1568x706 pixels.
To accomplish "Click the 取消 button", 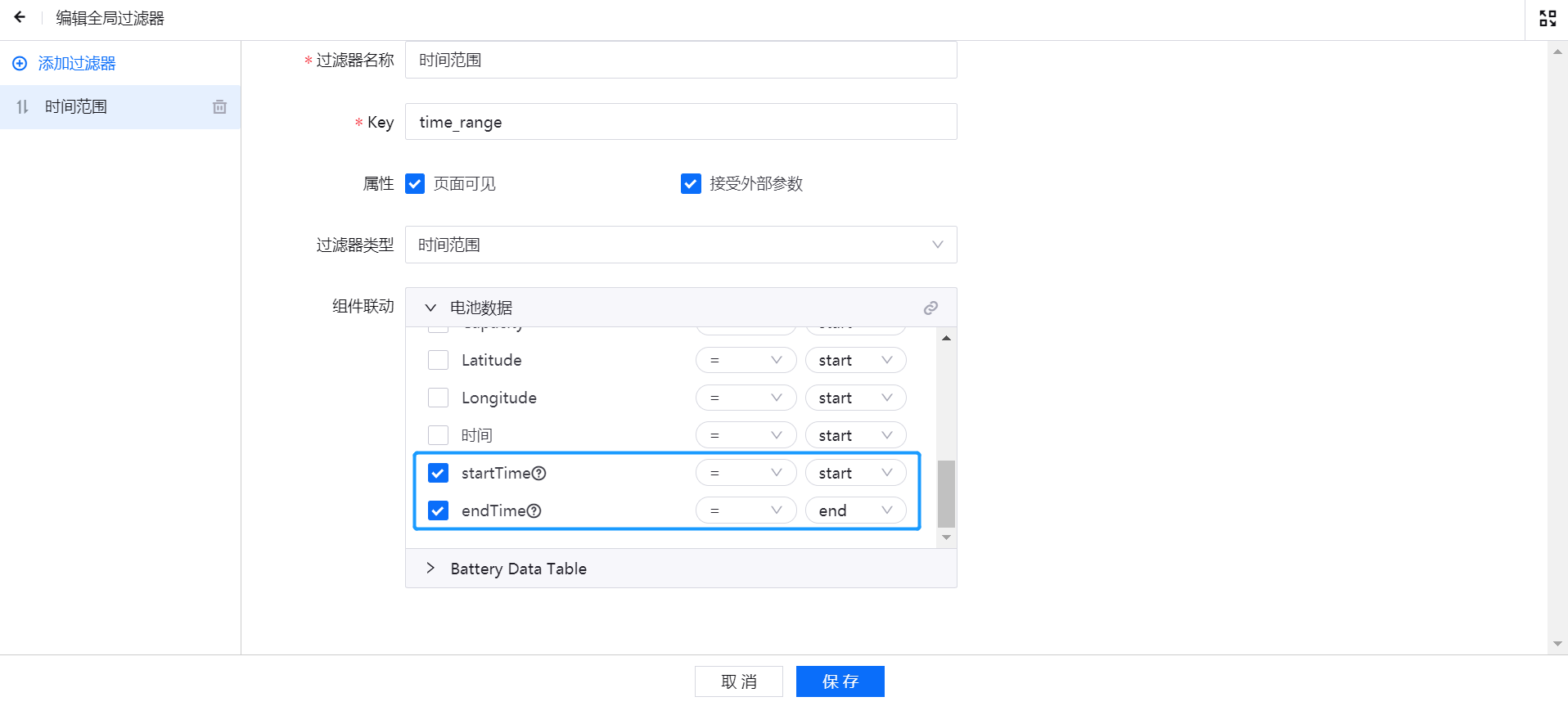I will coord(738,681).
